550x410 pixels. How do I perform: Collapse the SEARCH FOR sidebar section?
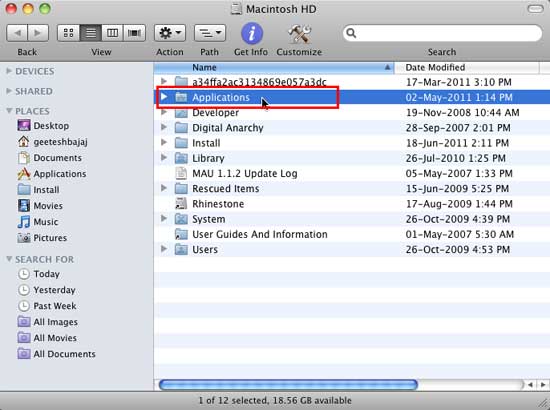(x=9, y=259)
